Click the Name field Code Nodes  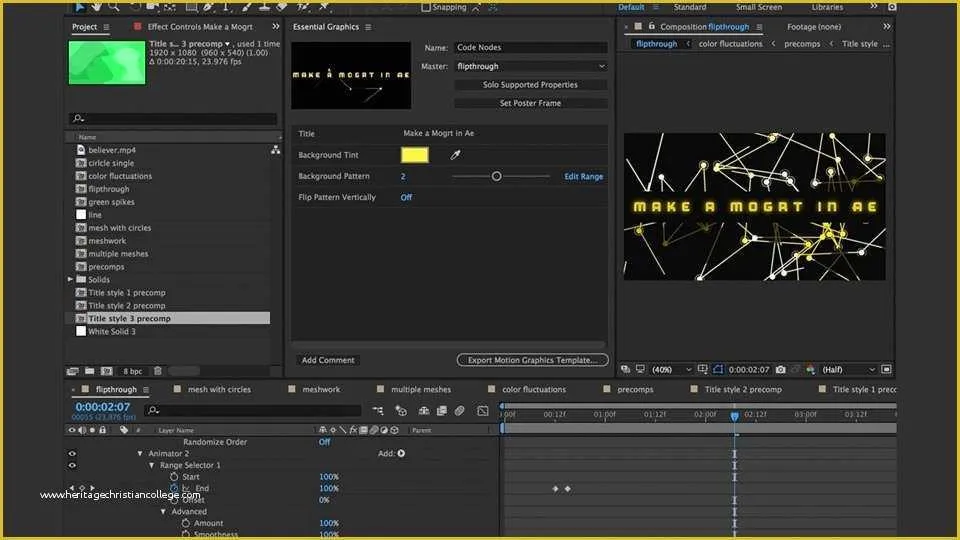(530, 47)
